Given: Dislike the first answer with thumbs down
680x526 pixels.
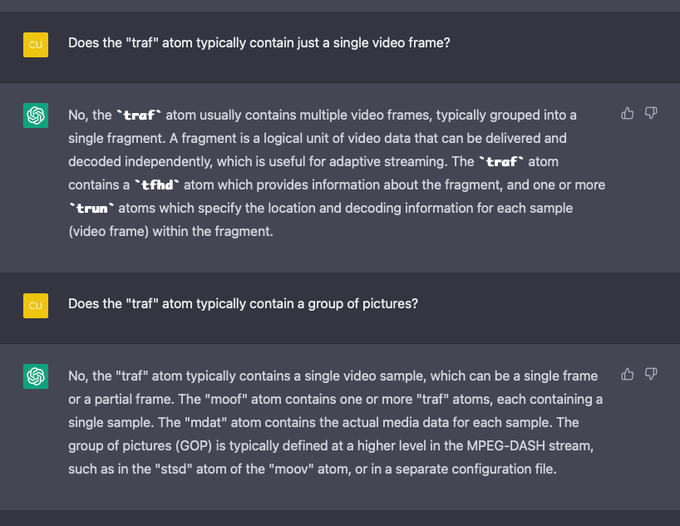Looking at the screenshot, I should pos(651,114).
